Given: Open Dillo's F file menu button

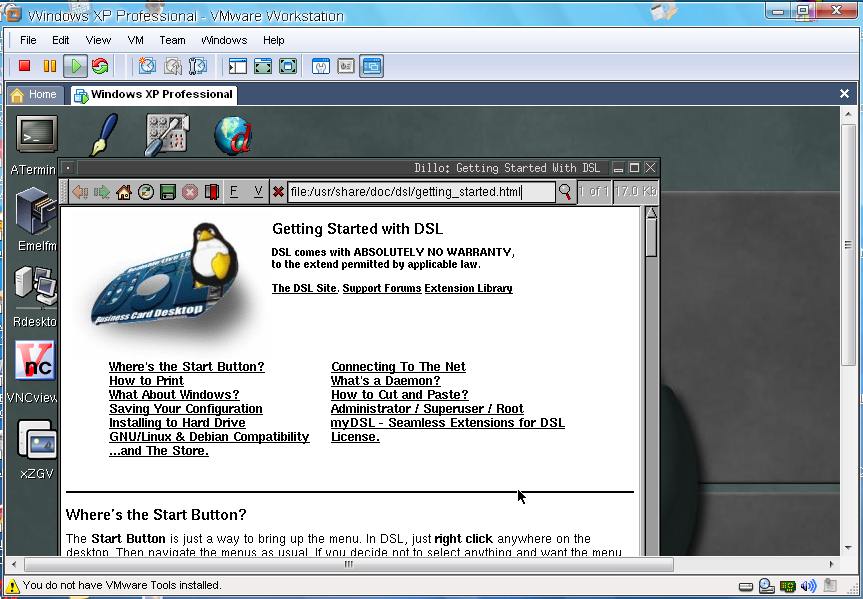Looking at the screenshot, I should pyautogui.click(x=233, y=192).
